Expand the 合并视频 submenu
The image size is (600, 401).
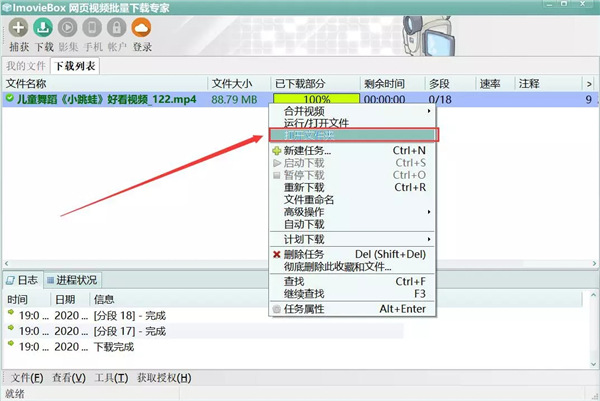(310, 111)
